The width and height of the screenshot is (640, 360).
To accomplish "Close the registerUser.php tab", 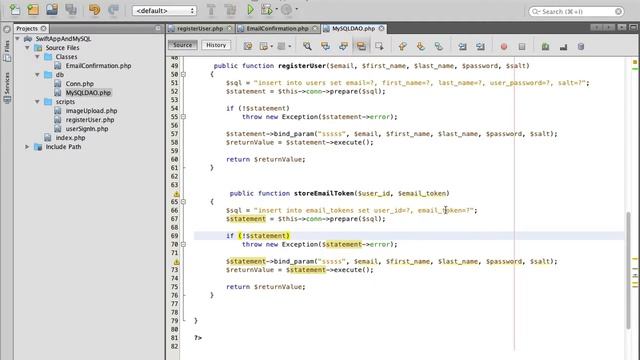I will [x=230, y=28].
